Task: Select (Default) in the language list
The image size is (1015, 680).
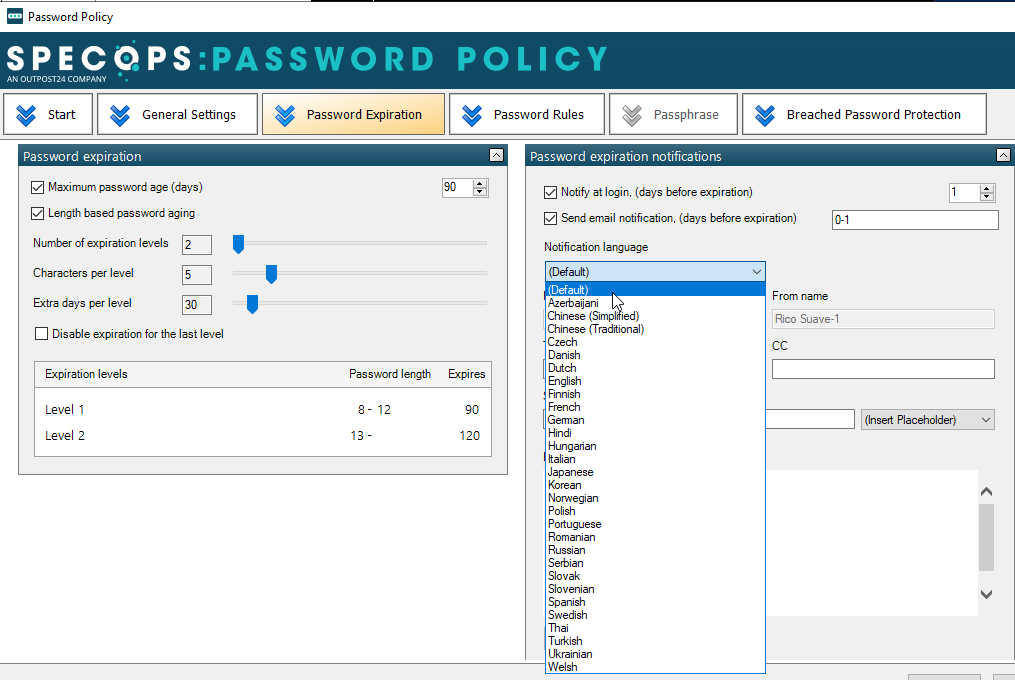Action: pyautogui.click(x=655, y=289)
